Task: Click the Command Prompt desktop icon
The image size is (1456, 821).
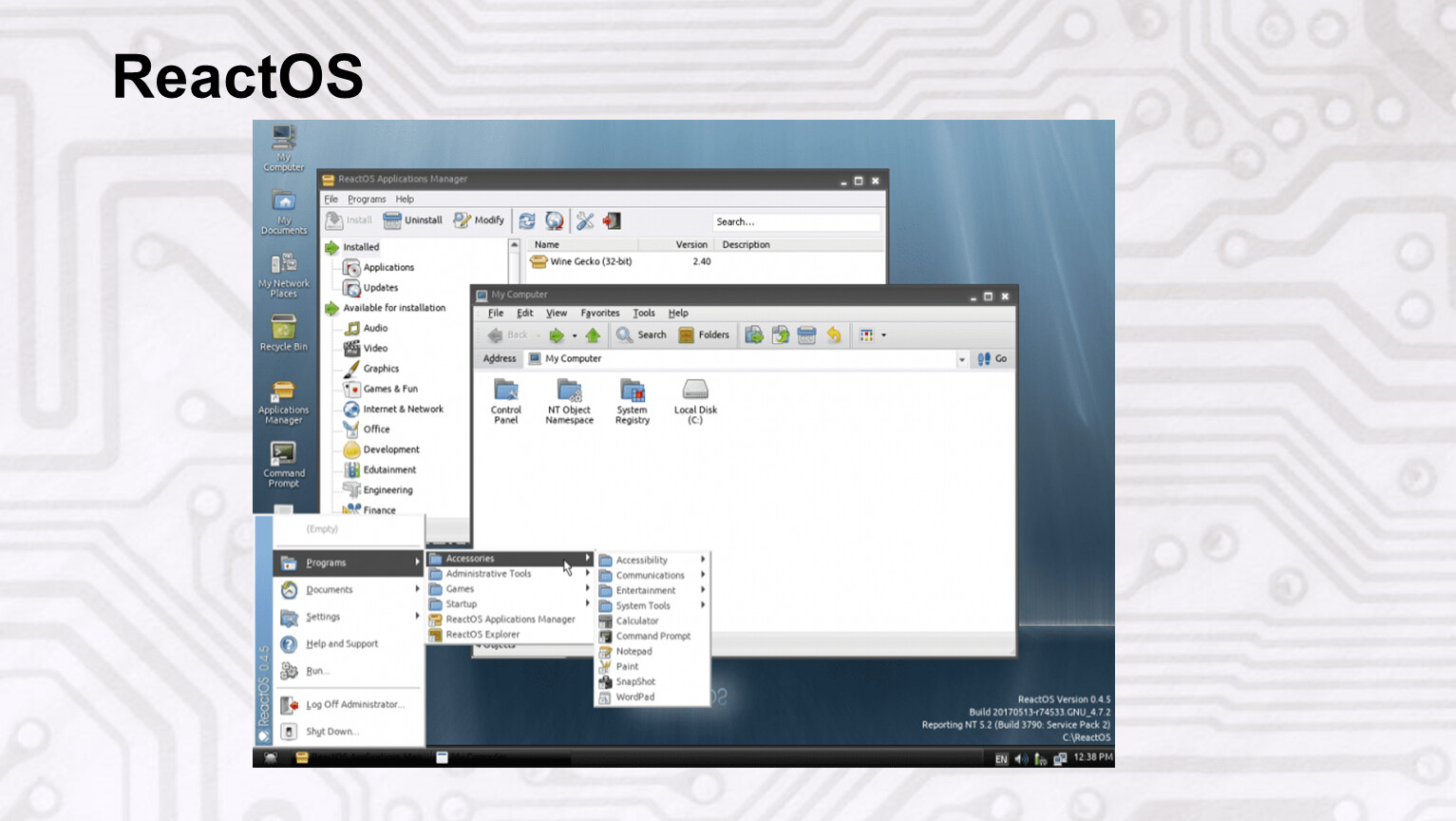Action: pos(283,463)
